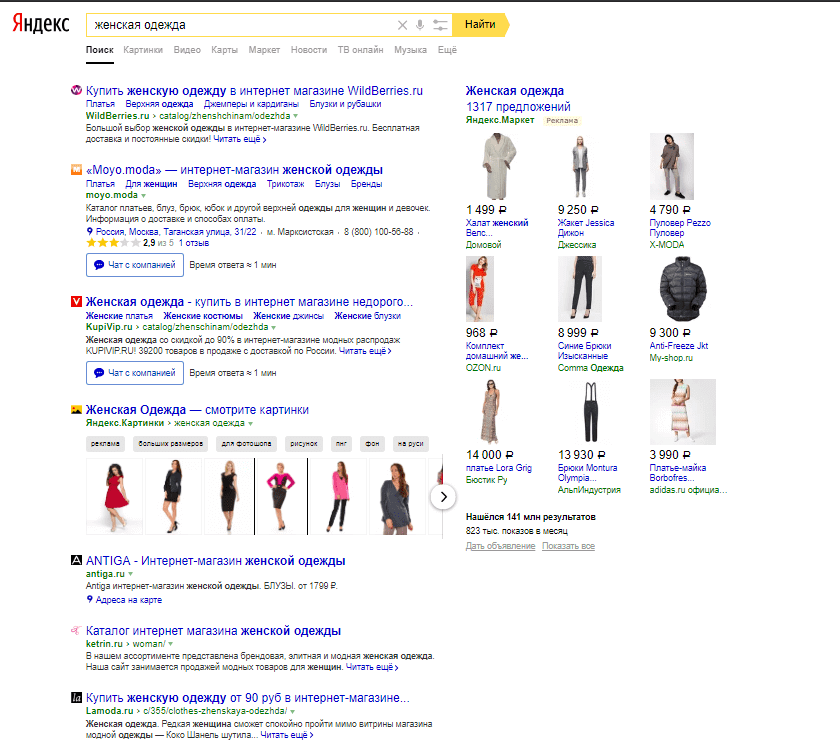Open the Адреса на карте link
Image resolution: width=840 pixels, height=746 pixels.
tap(129, 600)
